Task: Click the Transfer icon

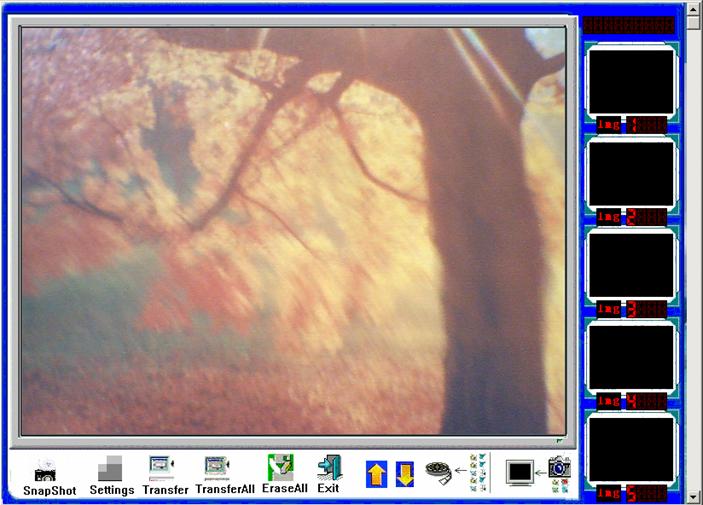Action: click(x=163, y=468)
